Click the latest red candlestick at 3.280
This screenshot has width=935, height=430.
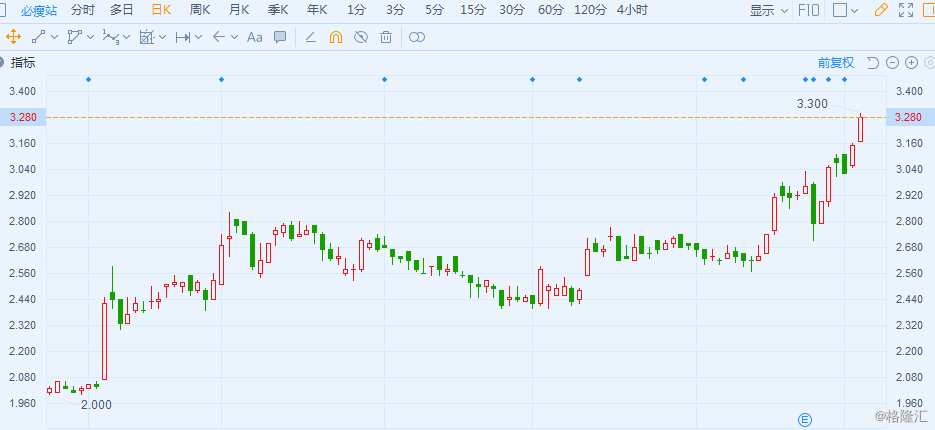[x=860, y=128]
